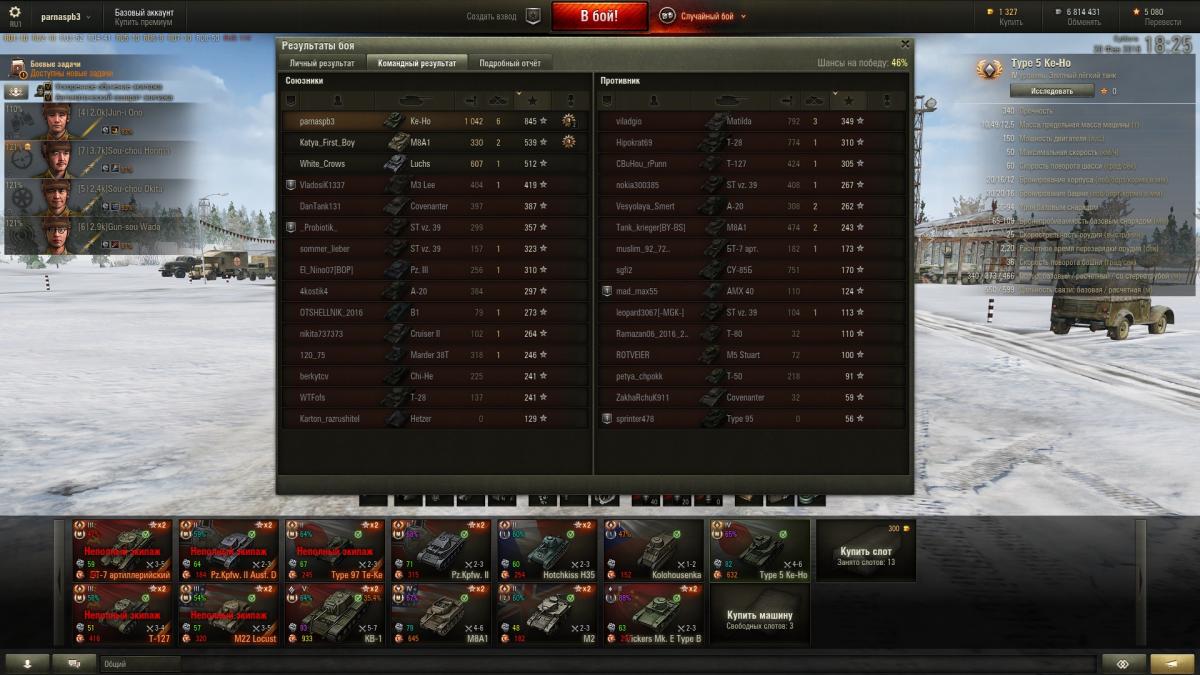
Task: Click Купить gold link
Action: [1011, 22]
